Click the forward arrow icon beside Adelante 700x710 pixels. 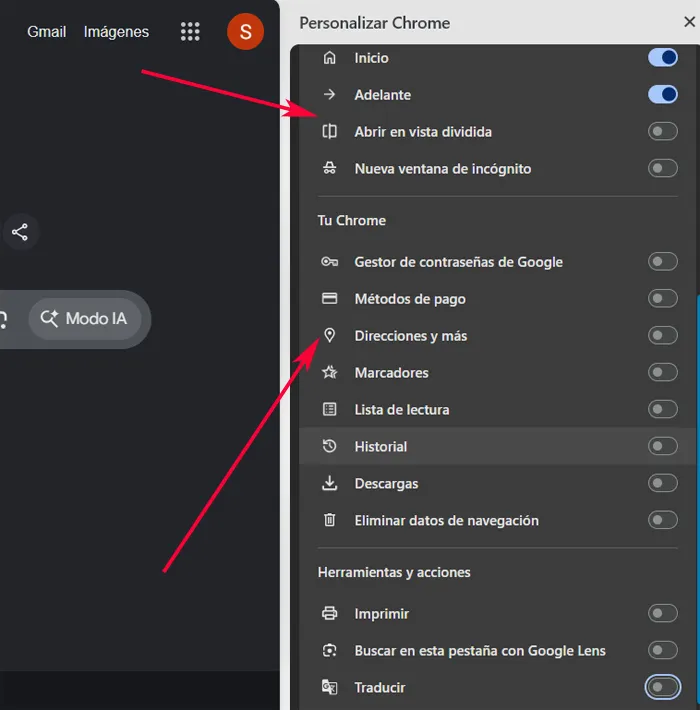[330, 94]
